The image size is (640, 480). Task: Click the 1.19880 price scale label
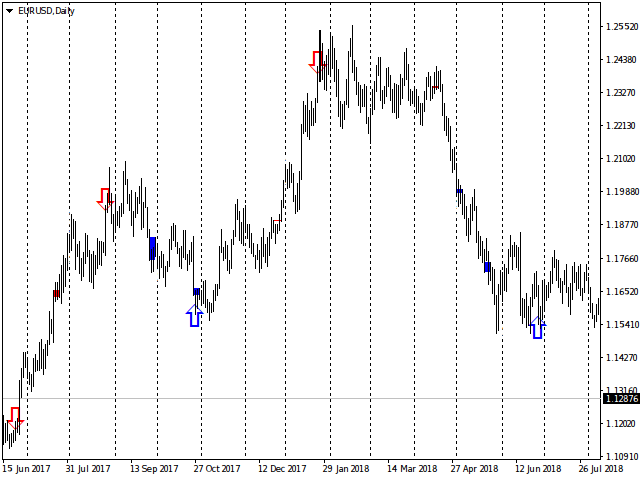pos(621,192)
